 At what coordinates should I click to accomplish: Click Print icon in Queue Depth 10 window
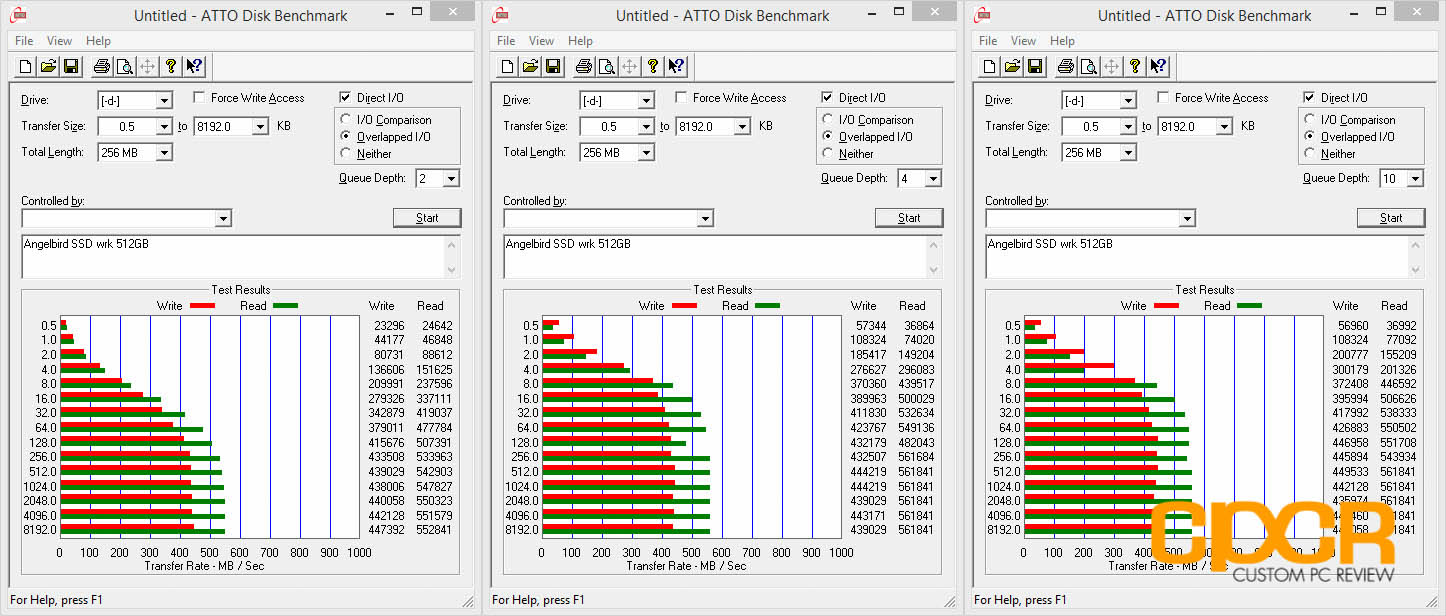pyautogui.click(x=1065, y=67)
